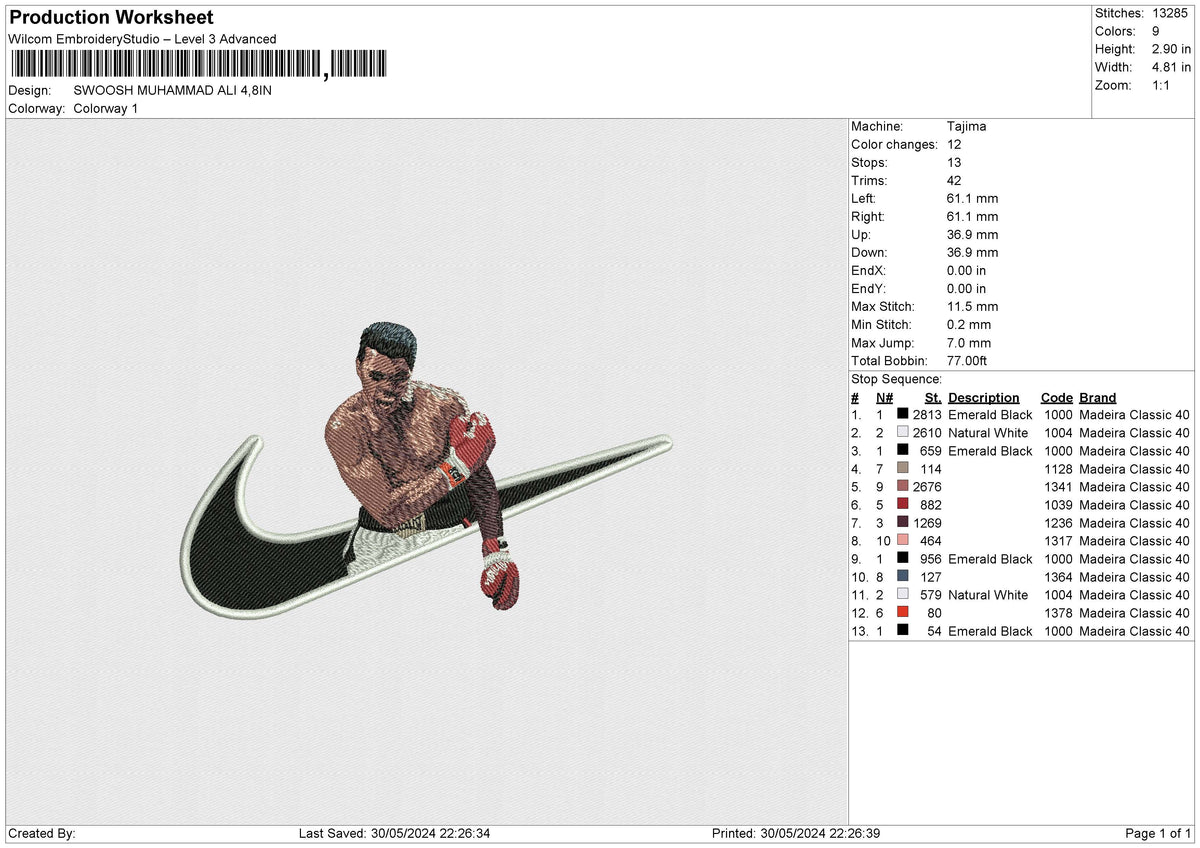
Task: Click the 'Printed: 30/05/2024 22:26:39' footer text
Action: [x=796, y=834]
